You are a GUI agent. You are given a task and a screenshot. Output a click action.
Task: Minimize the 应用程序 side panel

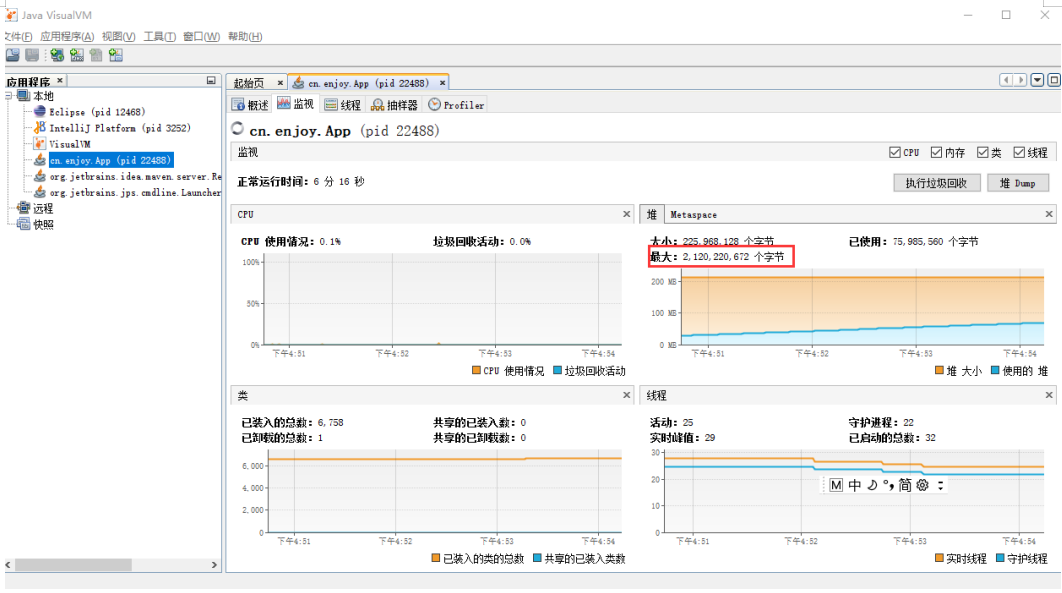tap(211, 81)
